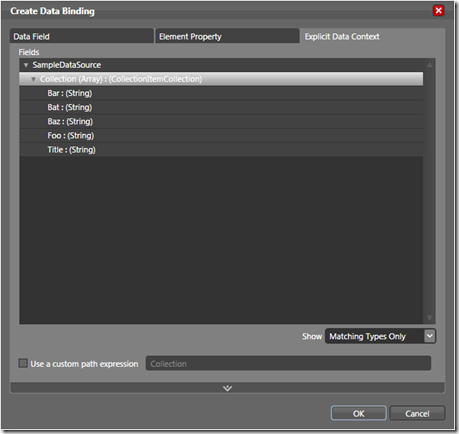The image size is (459, 434).
Task: Close the Create Data Binding dialog
Action: pos(438,11)
